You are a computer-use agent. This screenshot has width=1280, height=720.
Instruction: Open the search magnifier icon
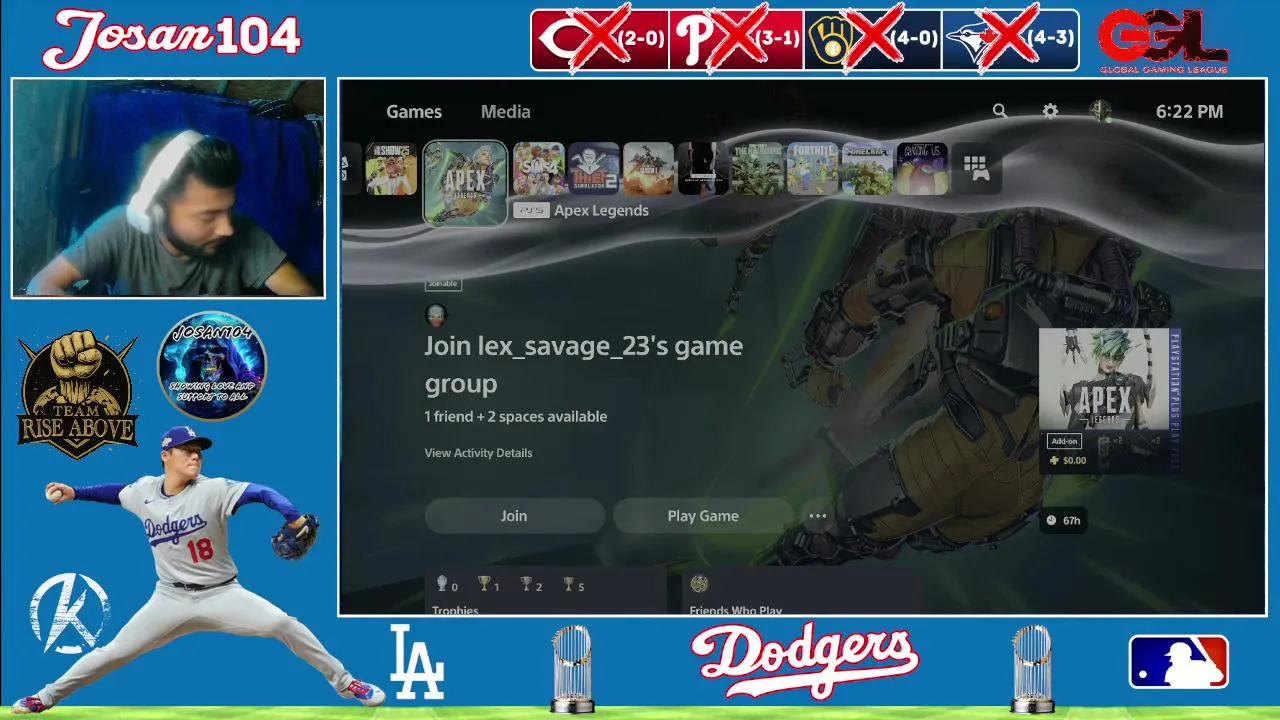[x=999, y=111]
